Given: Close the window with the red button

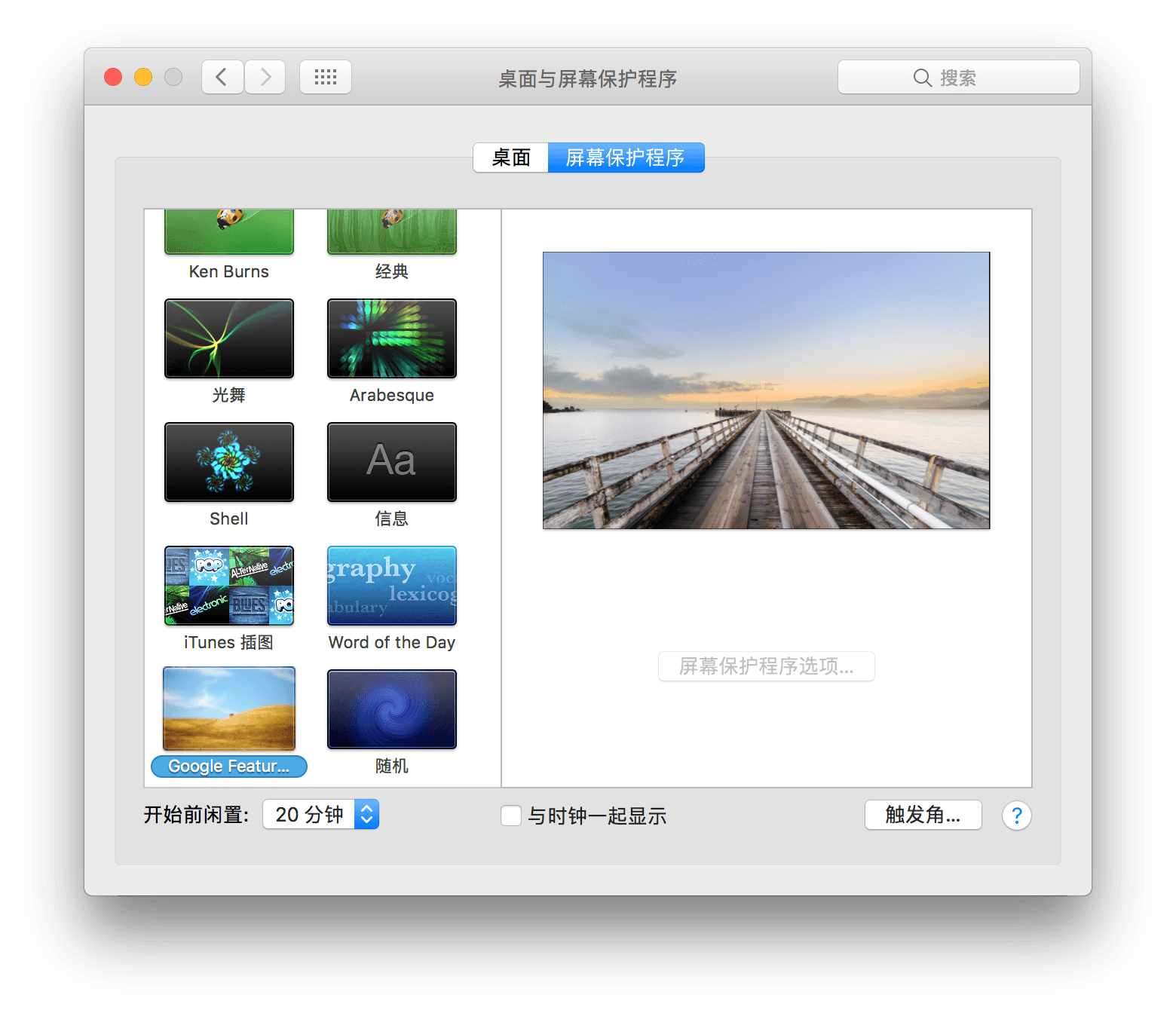Looking at the screenshot, I should [x=113, y=77].
